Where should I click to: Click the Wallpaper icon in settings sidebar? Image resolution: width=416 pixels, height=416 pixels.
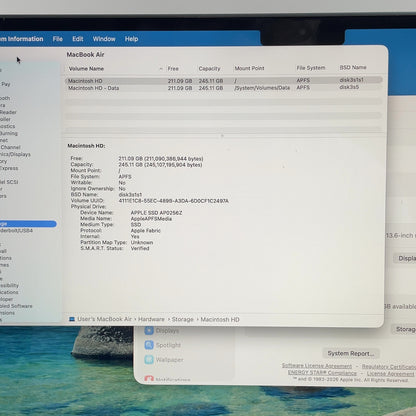pyautogui.click(x=149, y=360)
